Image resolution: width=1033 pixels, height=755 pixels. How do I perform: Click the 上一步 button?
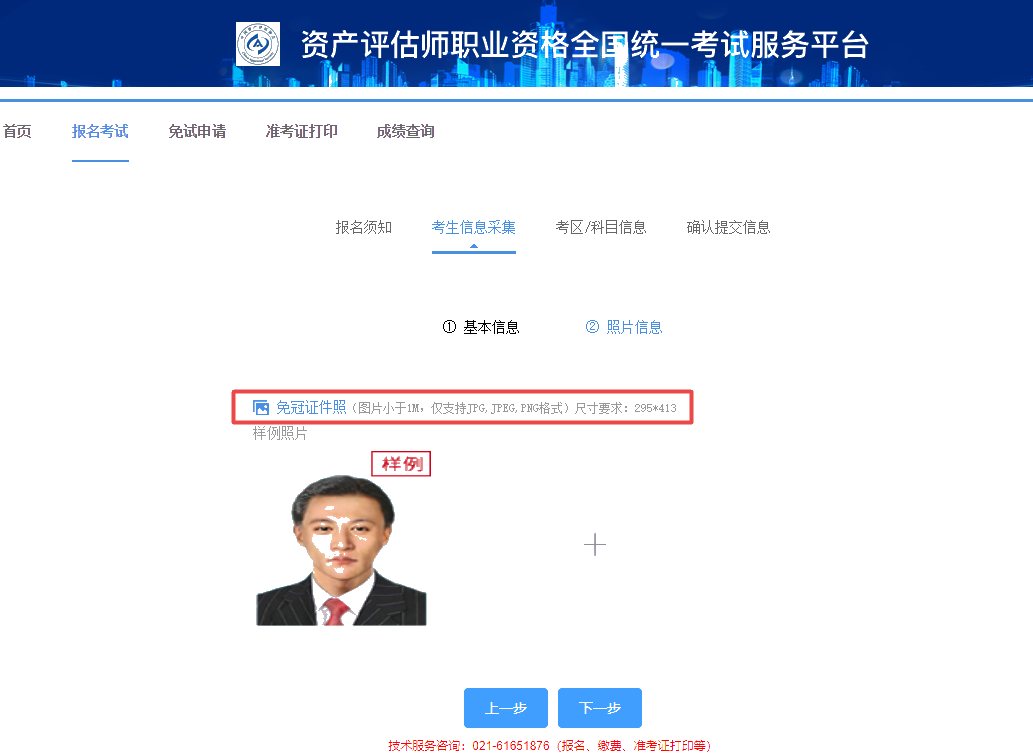coord(505,707)
